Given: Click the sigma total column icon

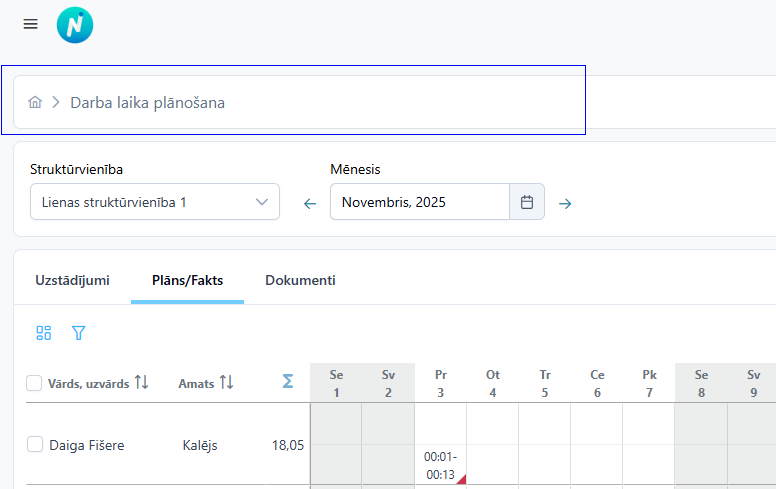Looking at the screenshot, I should click(288, 381).
